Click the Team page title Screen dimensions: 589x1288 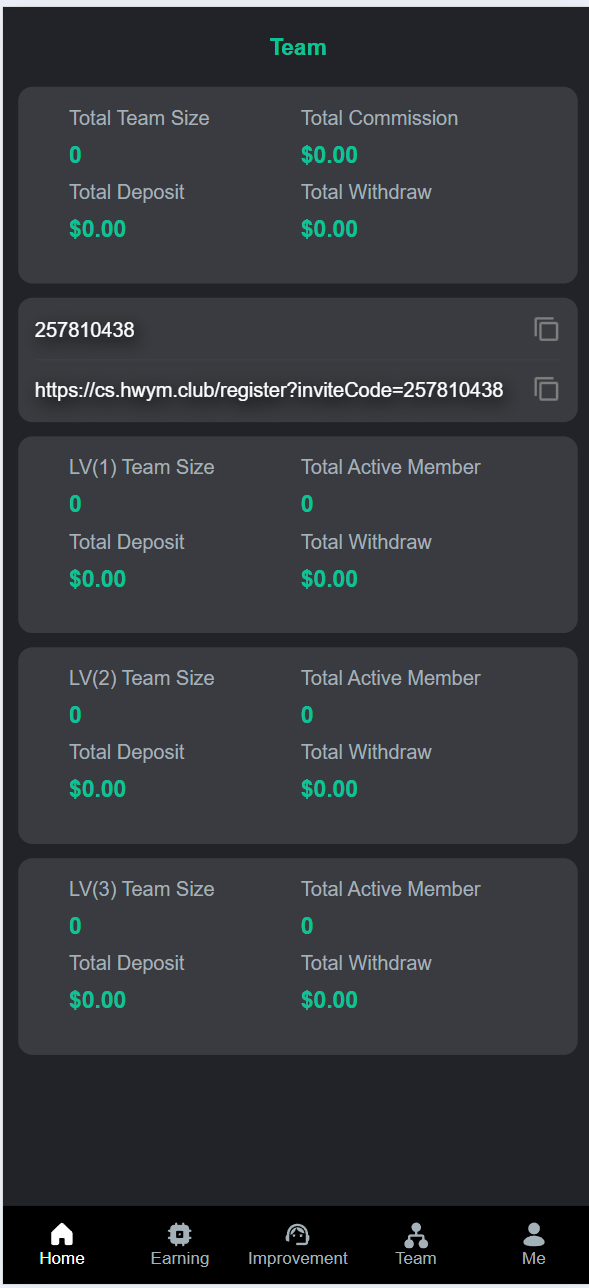[x=298, y=47]
